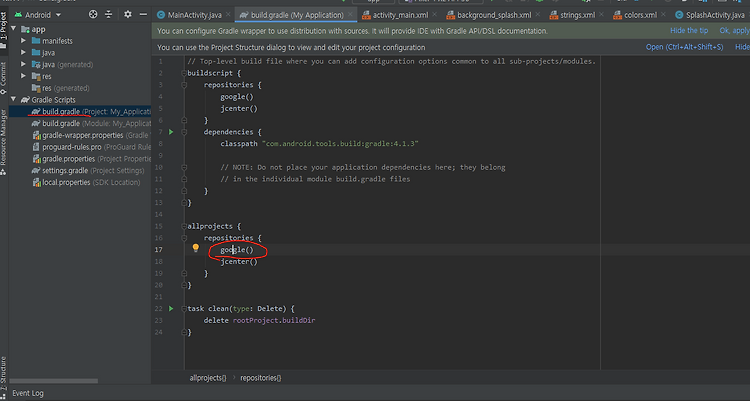Close the activity_main.xml tab
The height and width of the screenshot is (401, 750).
click(x=434, y=15)
